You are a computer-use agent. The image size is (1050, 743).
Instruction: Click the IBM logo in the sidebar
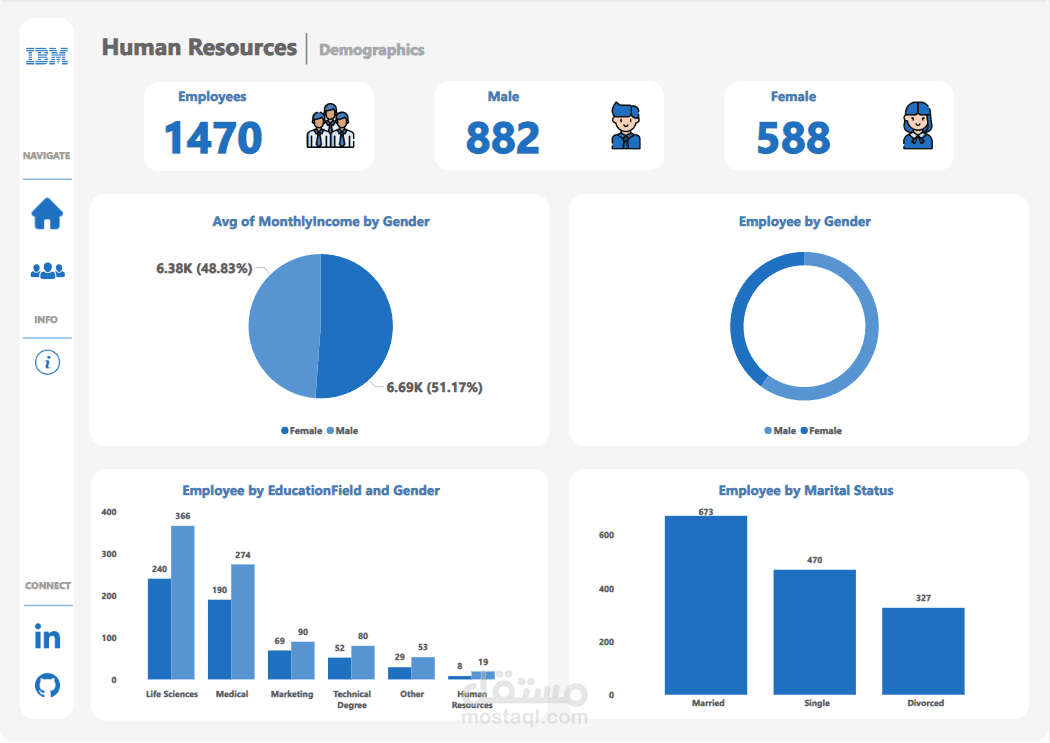46,55
